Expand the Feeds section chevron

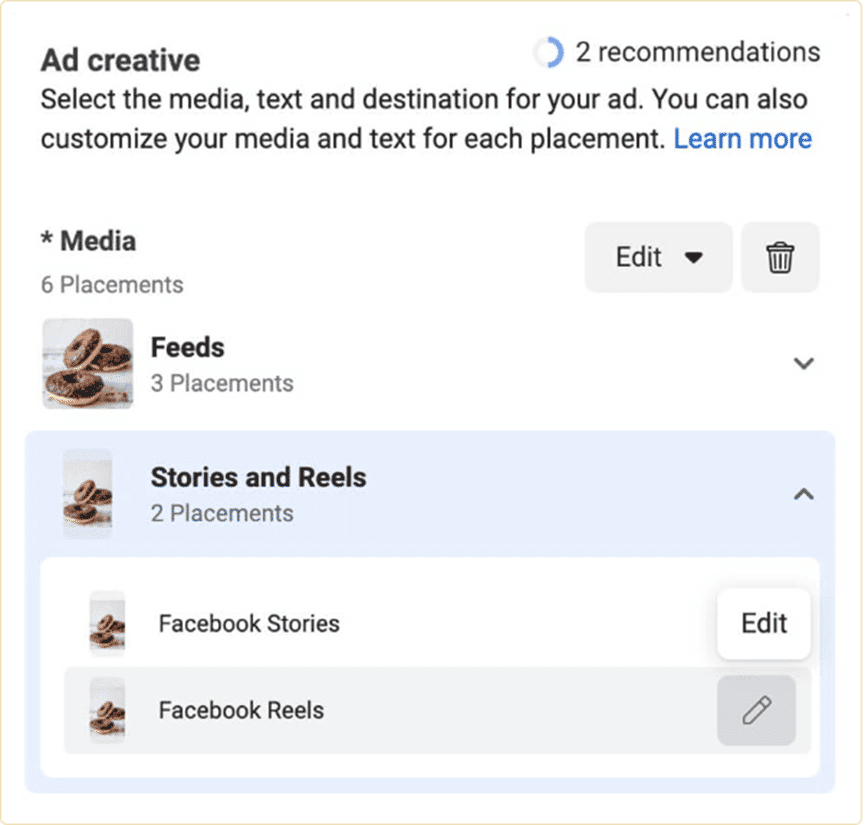pos(803,364)
